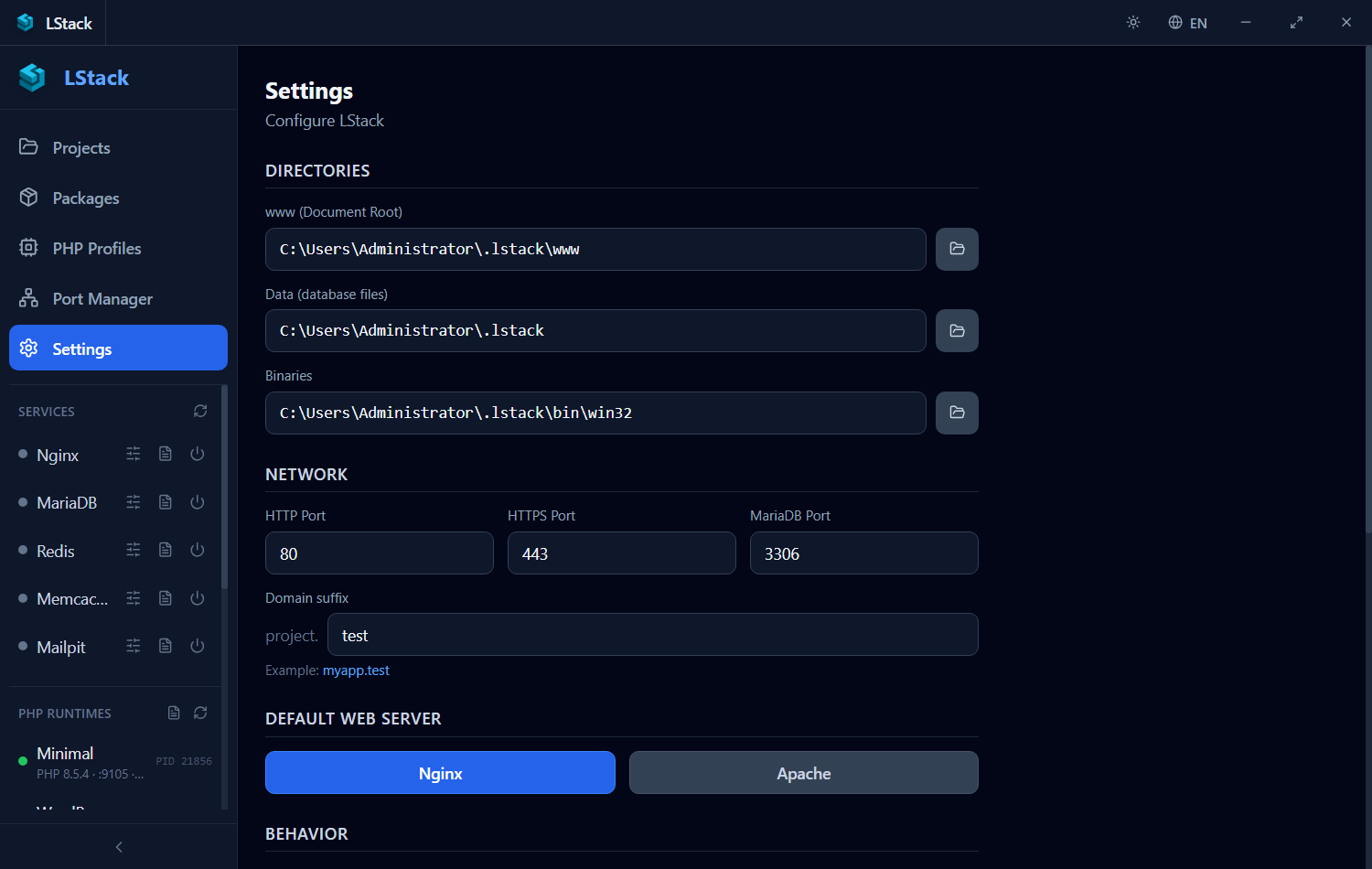Toggle power for the MariaDB service
Viewport: 1372px width, 869px height.
tap(197, 502)
